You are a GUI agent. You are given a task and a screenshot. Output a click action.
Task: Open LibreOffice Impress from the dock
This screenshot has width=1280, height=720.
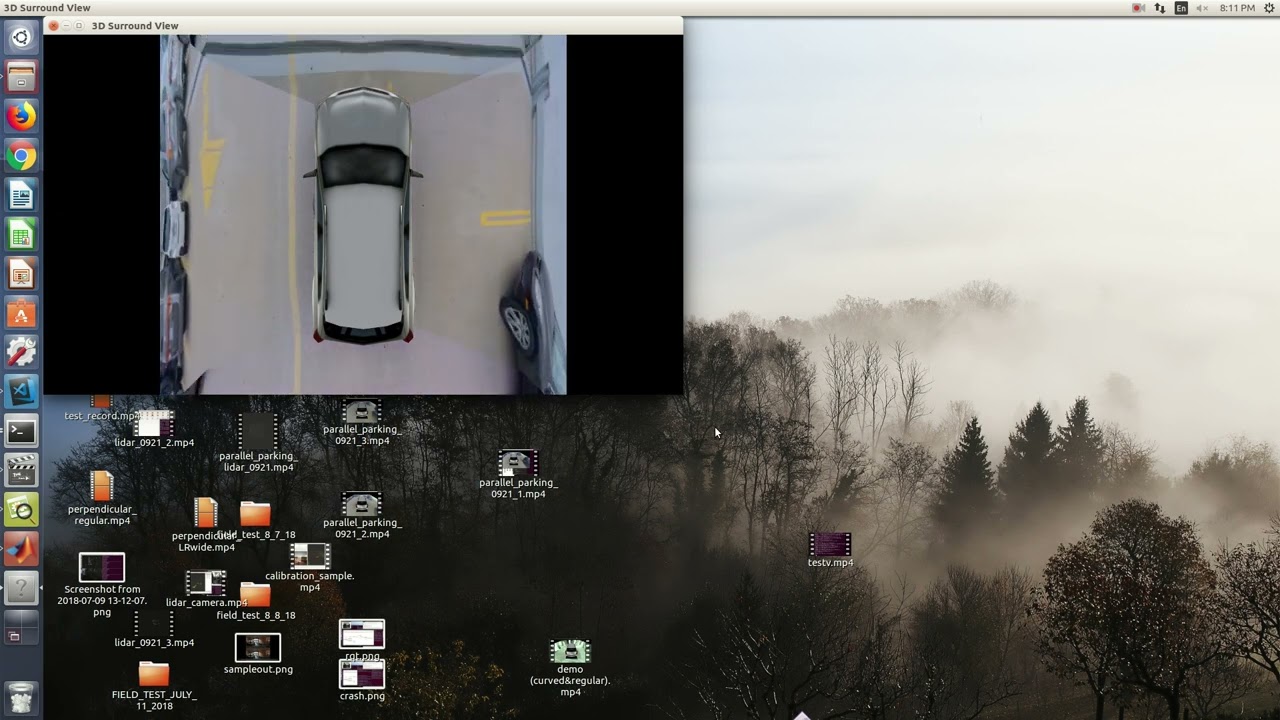(x=21, y=274)
